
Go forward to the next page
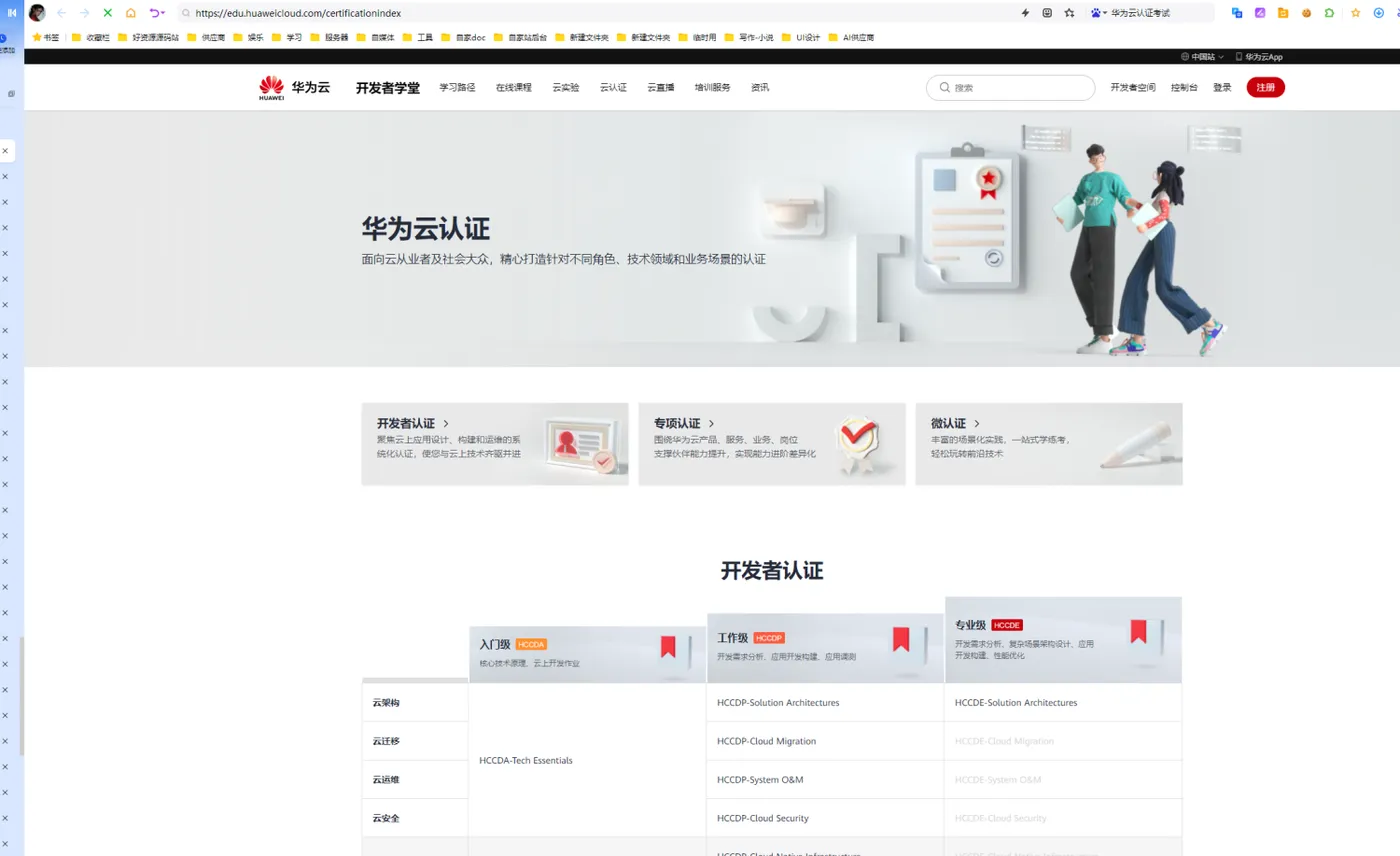85,13
